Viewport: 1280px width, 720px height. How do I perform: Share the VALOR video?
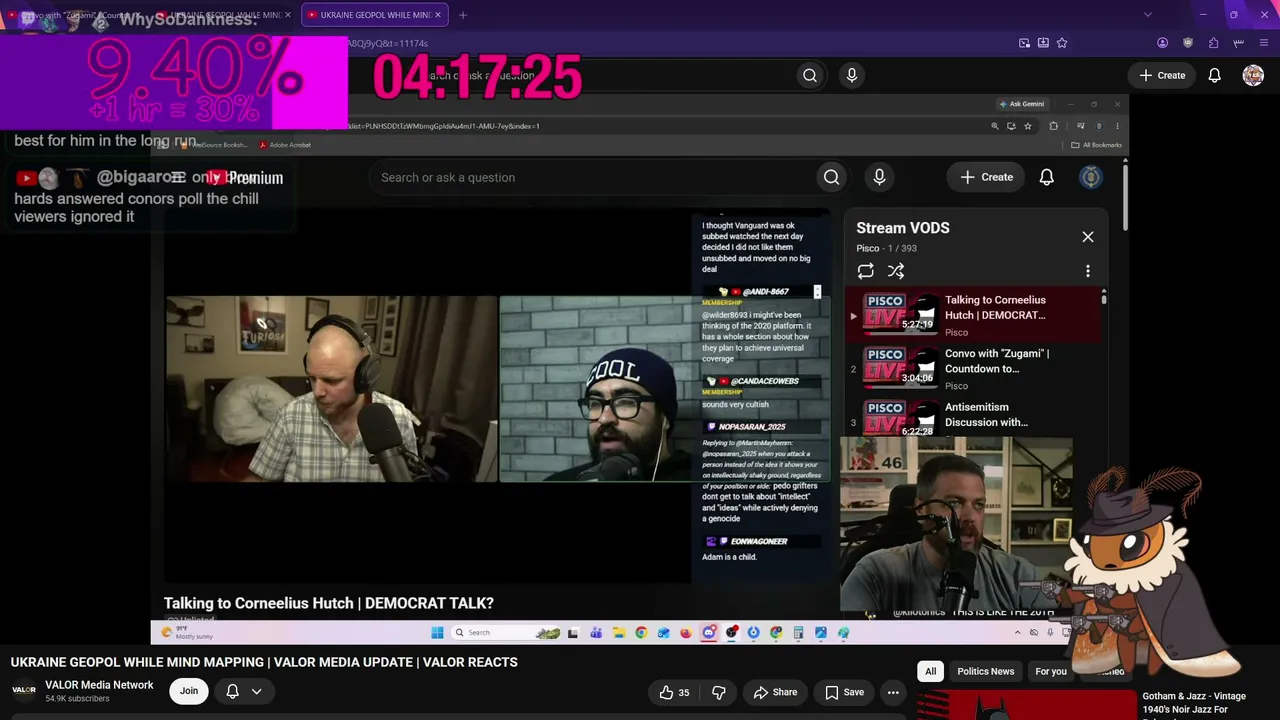(775, 692)
